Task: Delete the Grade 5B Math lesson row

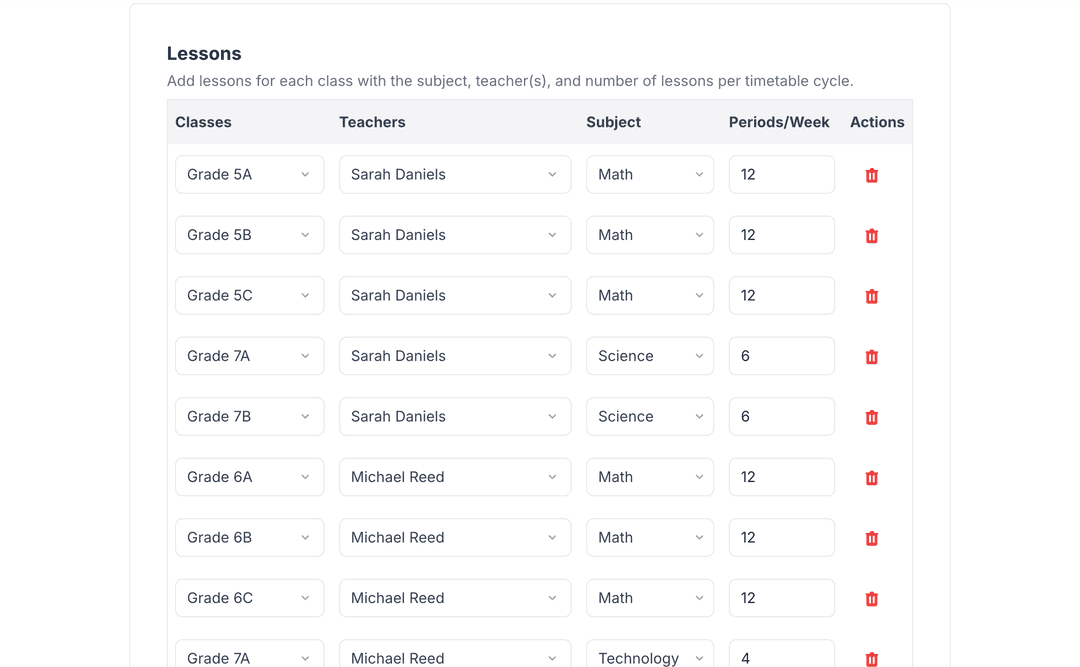Action: coord(871,235)
